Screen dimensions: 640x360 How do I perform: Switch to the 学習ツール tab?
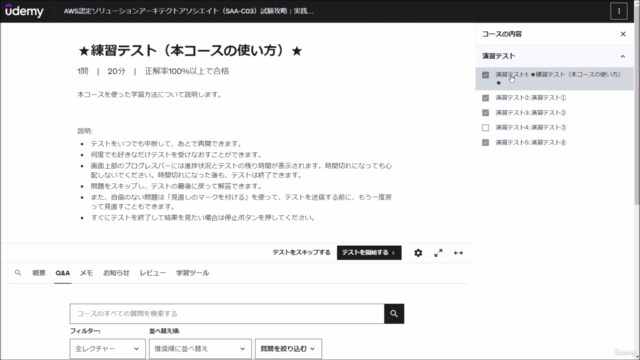193,273
